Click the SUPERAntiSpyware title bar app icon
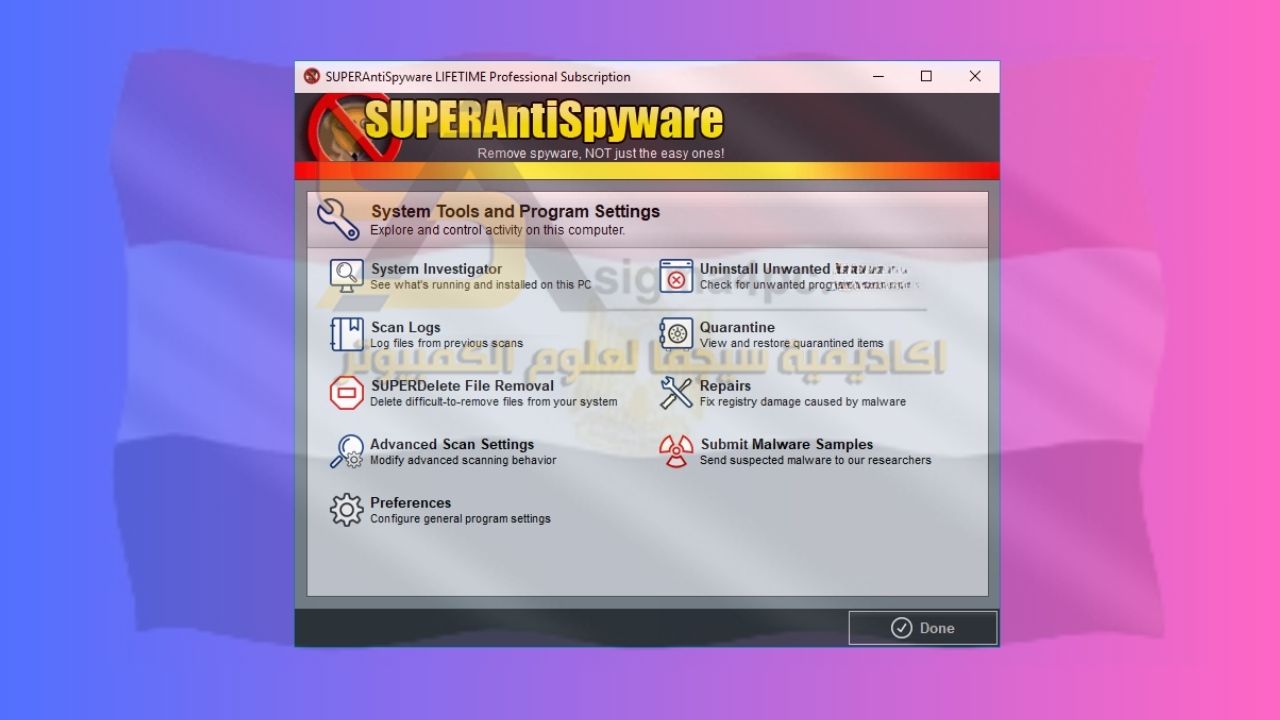The width and height of the screenshot is (1280, 720). [312, 77]
